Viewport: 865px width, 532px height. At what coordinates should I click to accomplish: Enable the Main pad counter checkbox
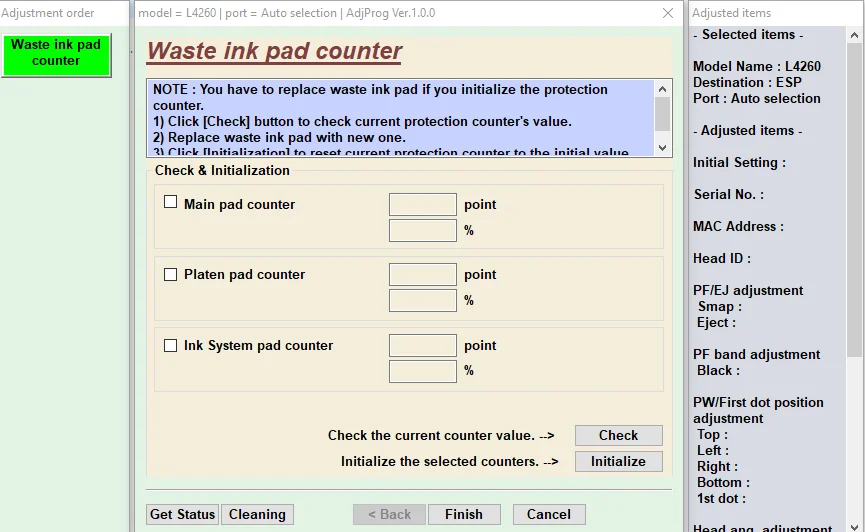[170, 202]
